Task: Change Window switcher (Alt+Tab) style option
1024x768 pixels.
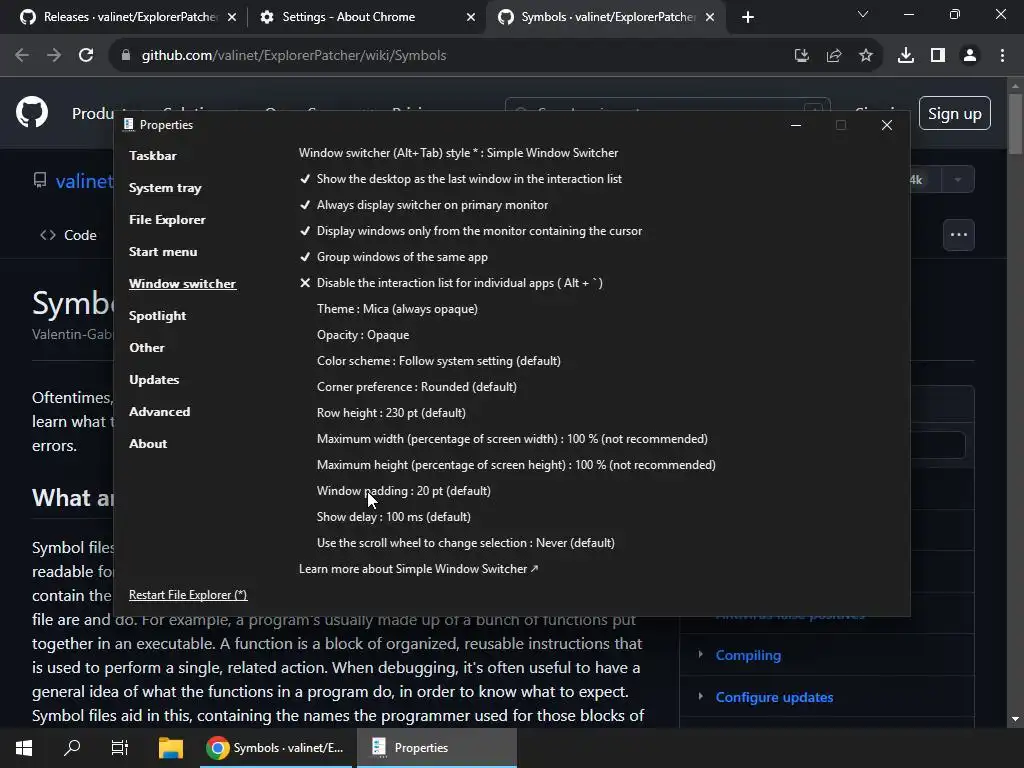Action: (x=458, y=153)
